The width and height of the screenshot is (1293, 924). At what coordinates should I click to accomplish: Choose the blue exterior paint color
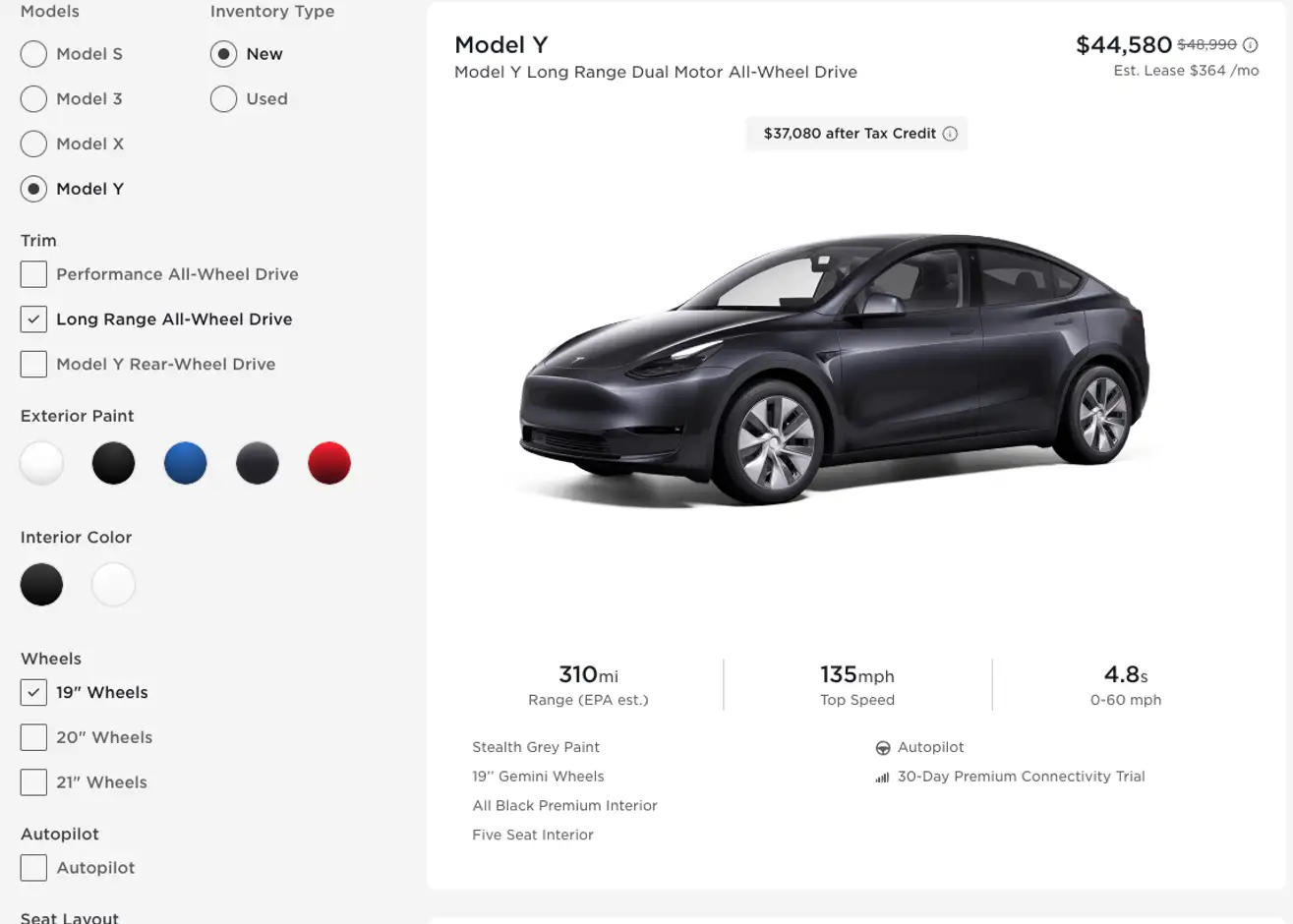tap(185, 464)
